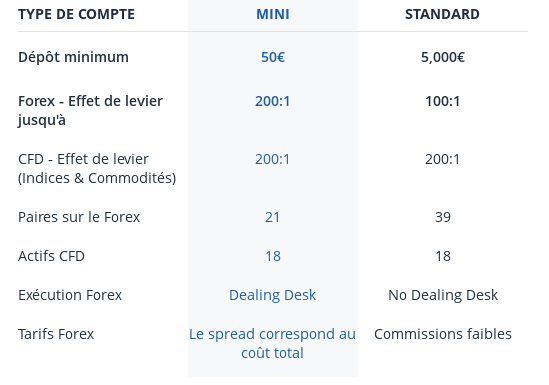The image size is (549, 385).
Task: Click the No Dealing Desk text
Action: (x=443, y=295)
